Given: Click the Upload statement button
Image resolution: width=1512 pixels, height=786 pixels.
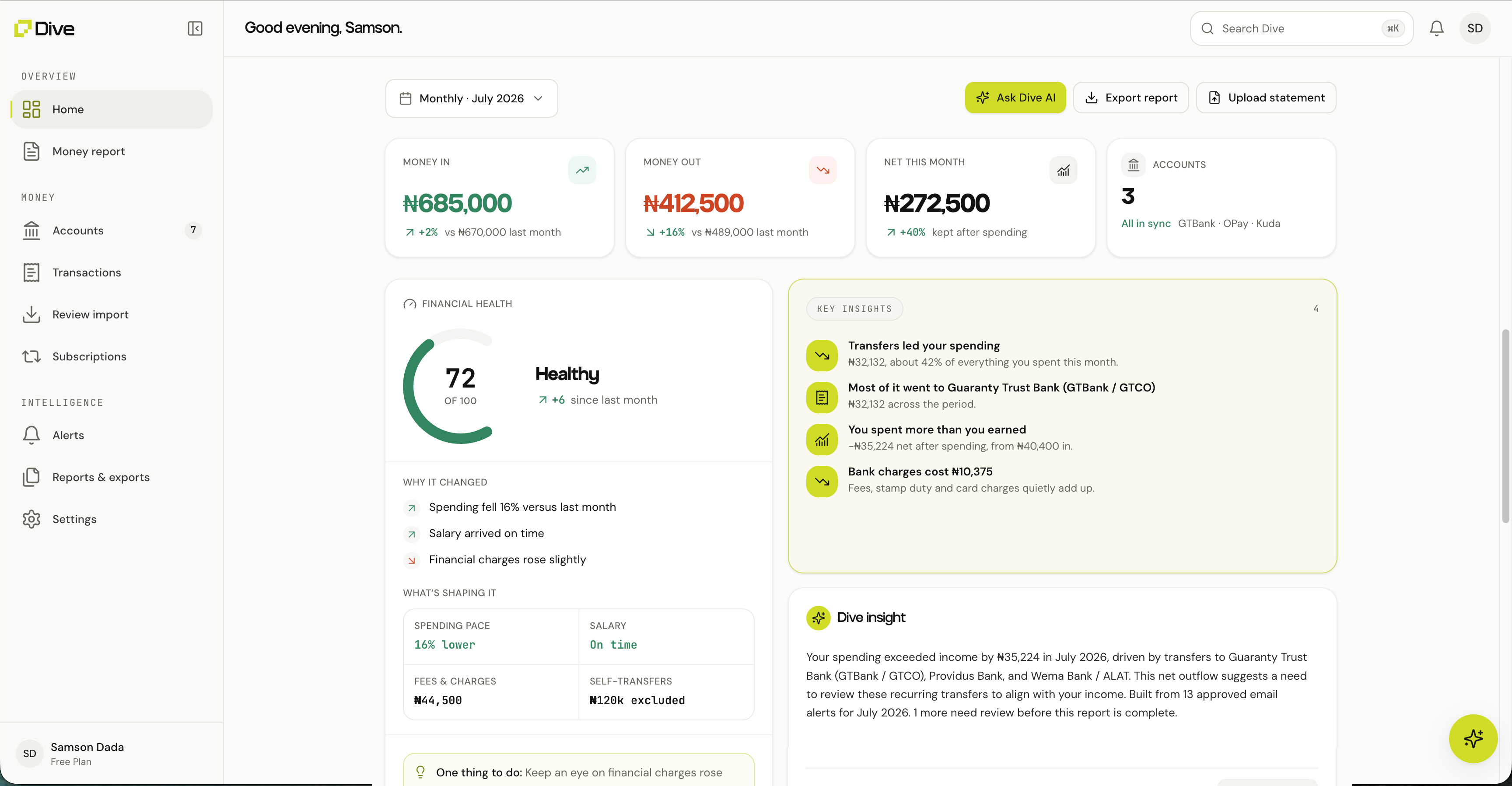Looking at the screenshot, I should (x=1266, y=98).
